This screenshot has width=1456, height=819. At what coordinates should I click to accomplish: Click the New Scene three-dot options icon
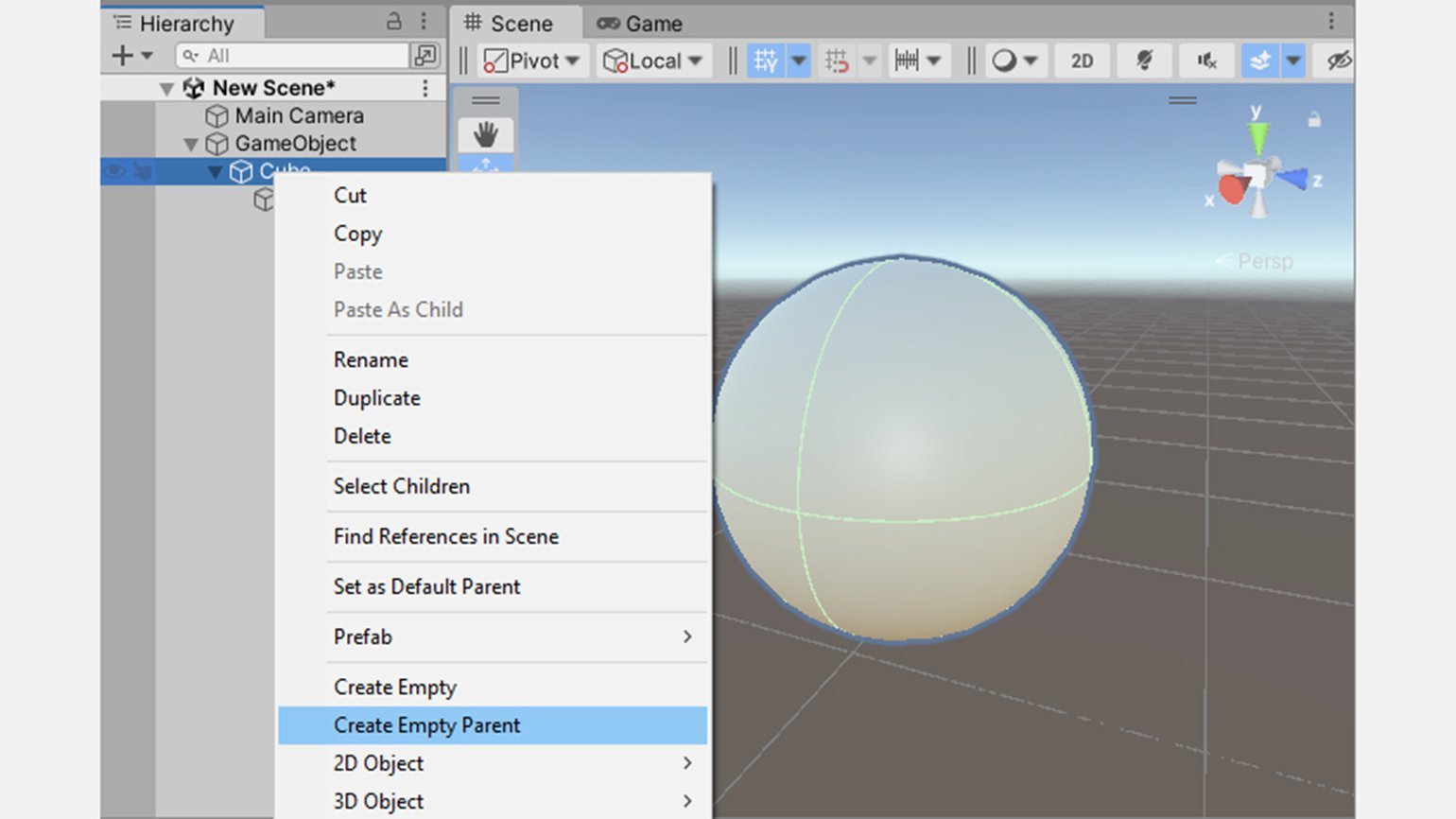click(x=425, y=88)
